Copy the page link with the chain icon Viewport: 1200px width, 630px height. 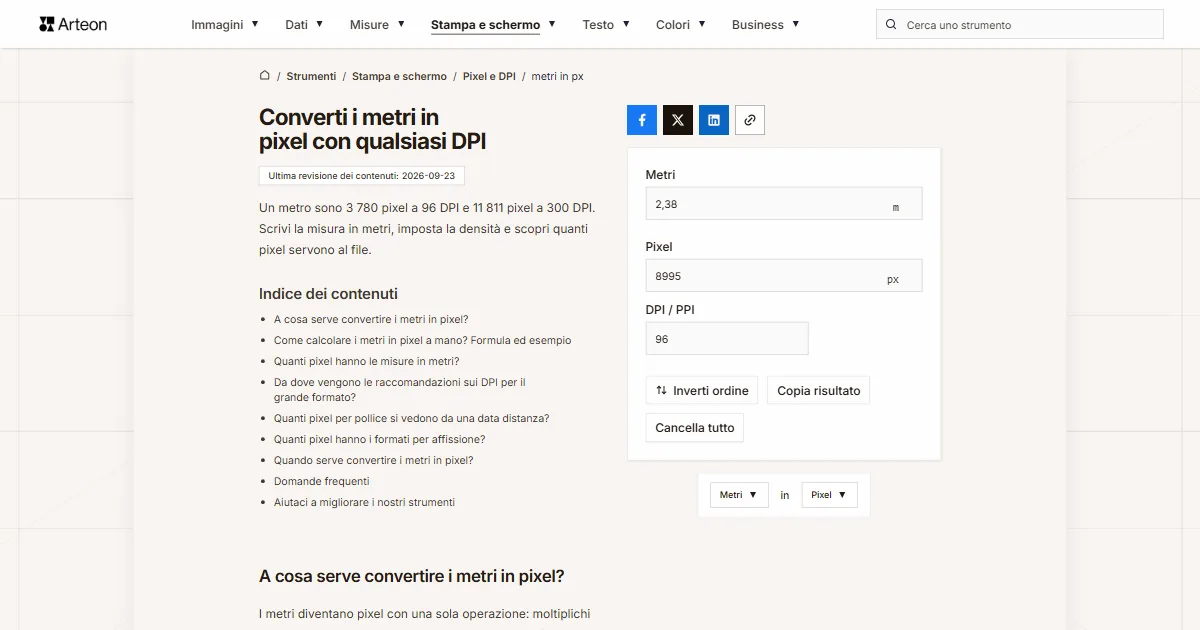[750, 120]
